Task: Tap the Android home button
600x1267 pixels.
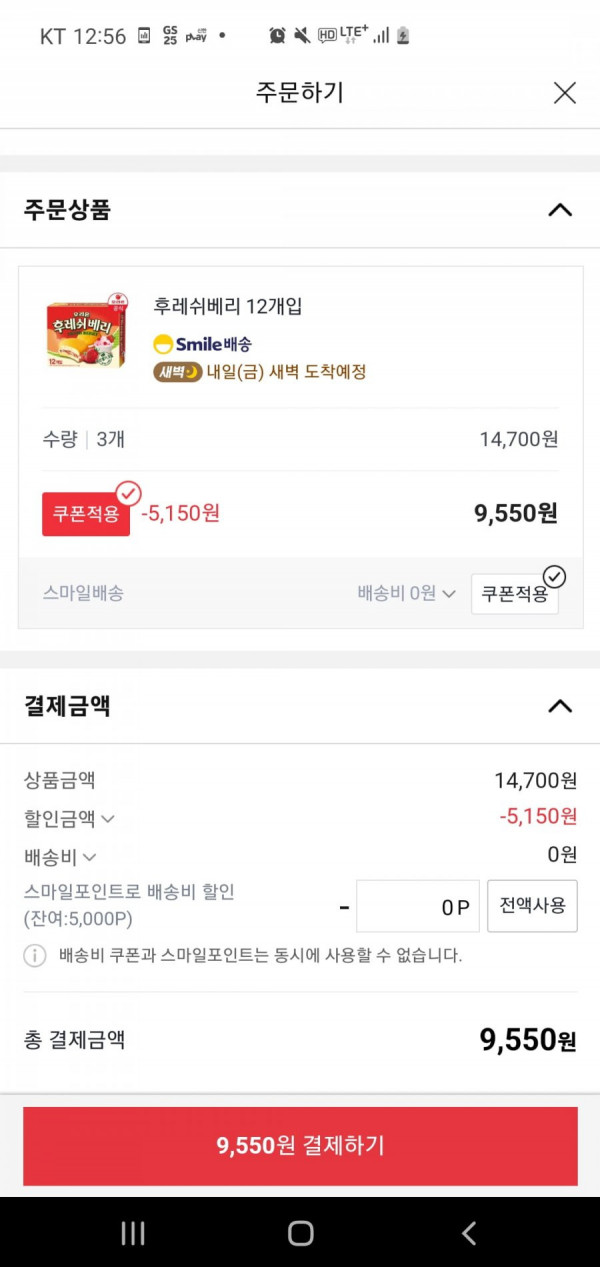Action: [301, 1233]
